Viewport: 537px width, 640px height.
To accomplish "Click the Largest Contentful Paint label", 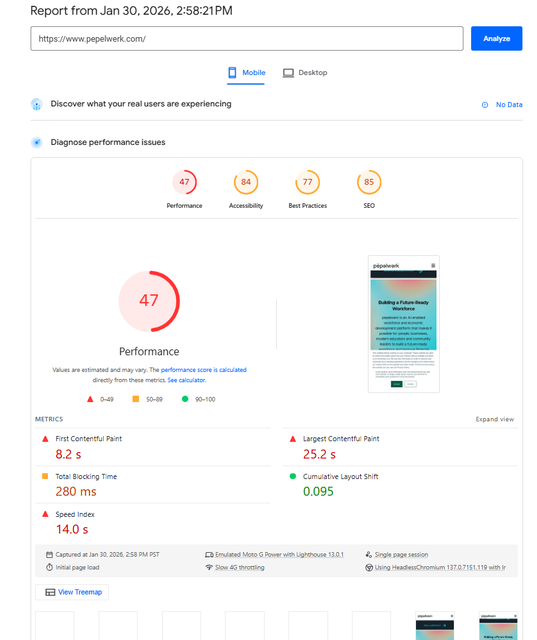I will coord(341,439).
